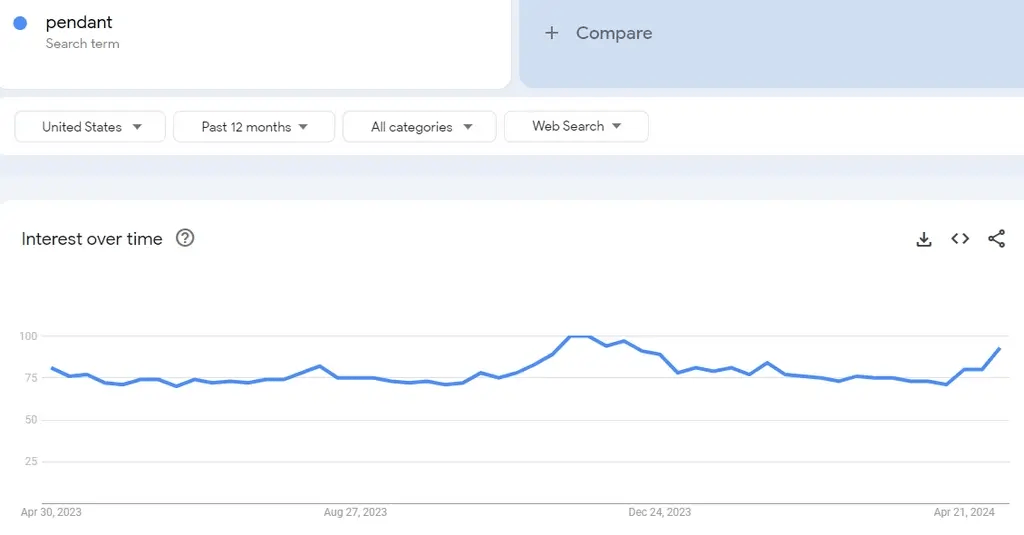Screen dimensions: 1024x535
Task: Change the Web Search type dropdown
Action: click(x=576, y=126)
